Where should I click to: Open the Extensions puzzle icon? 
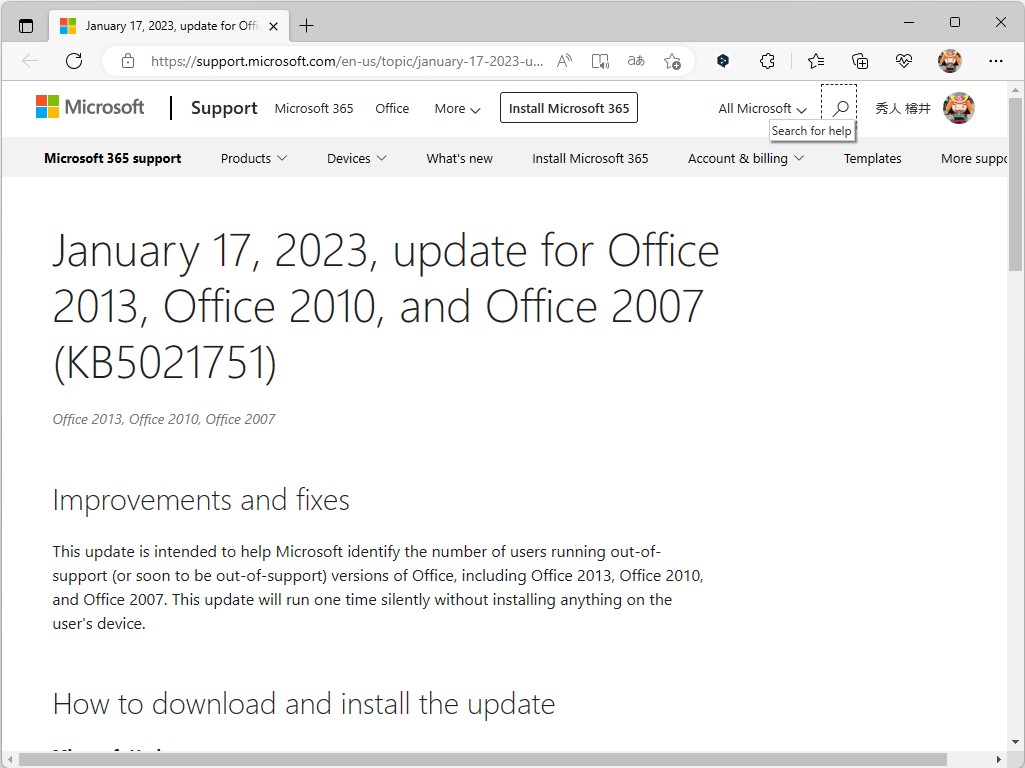[767, 61]
